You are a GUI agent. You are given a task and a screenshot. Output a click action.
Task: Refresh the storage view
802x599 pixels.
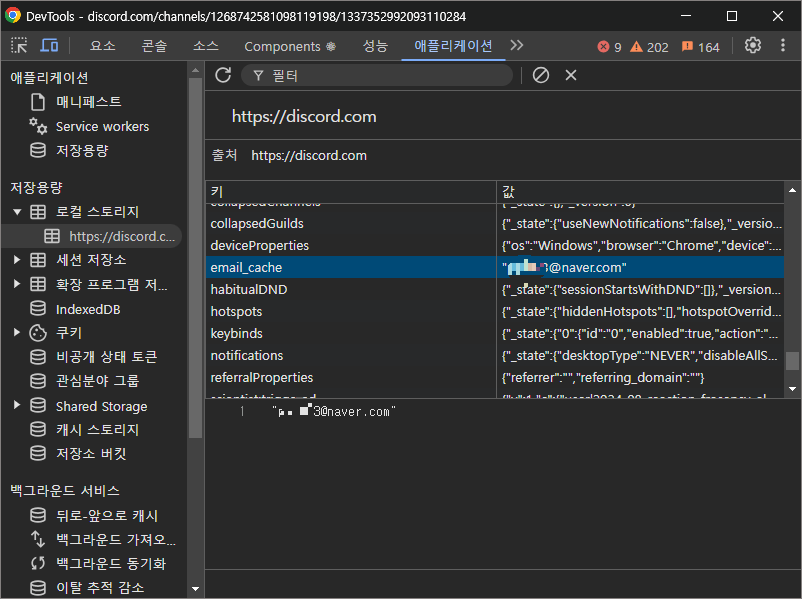coord(223,75)
